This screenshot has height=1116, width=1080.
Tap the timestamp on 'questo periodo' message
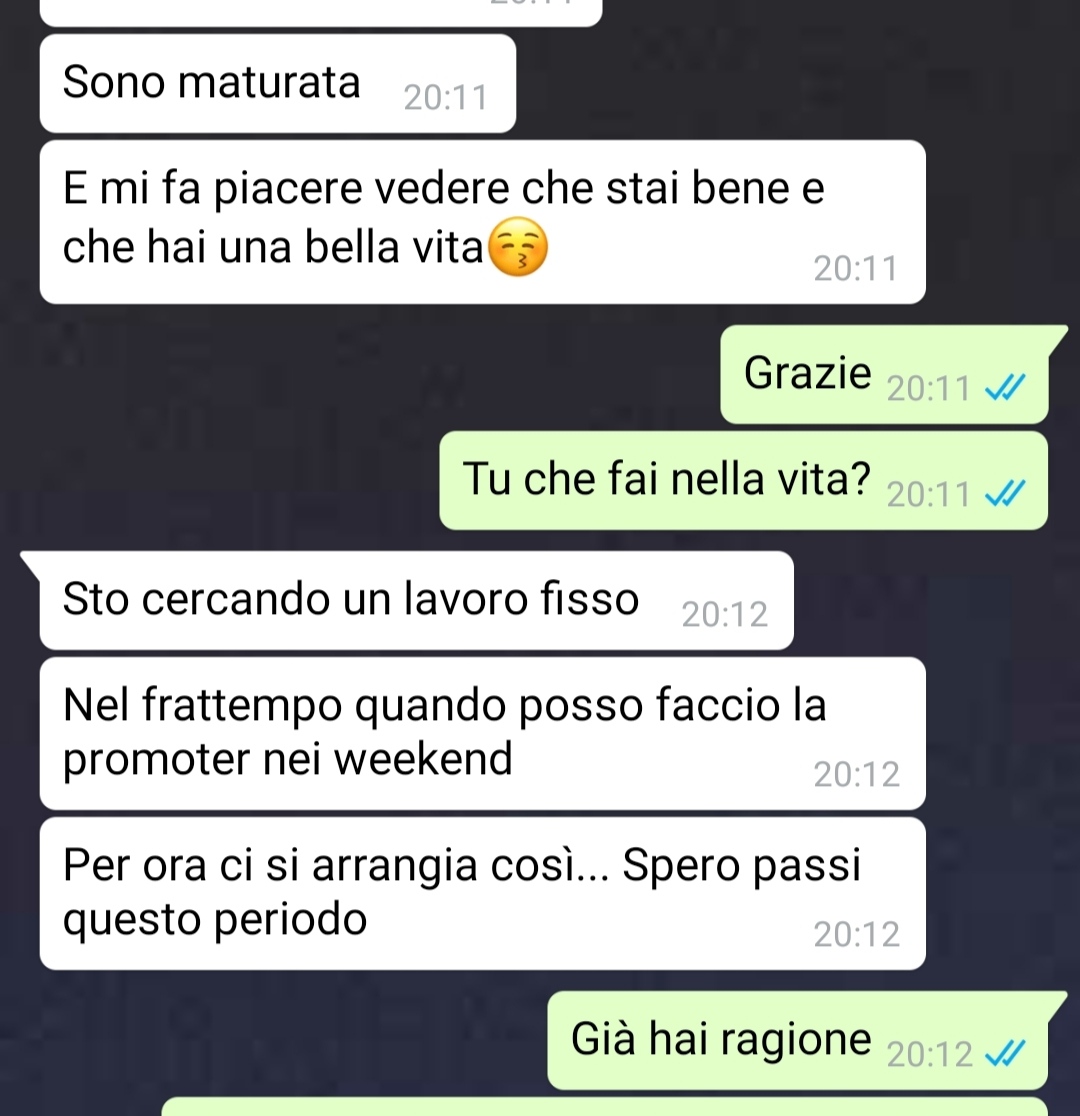point(856,935)
